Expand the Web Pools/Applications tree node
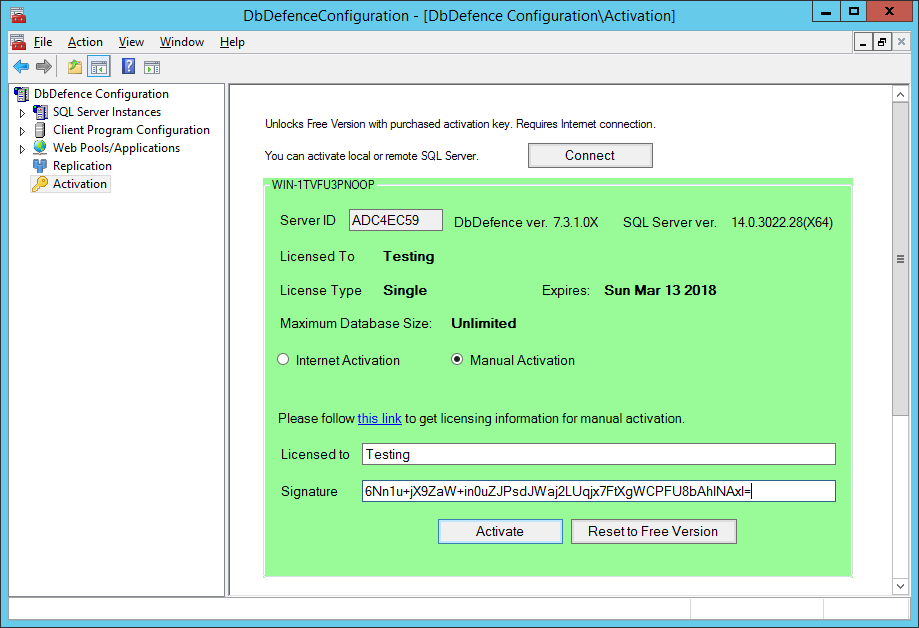919x628 pixels. 22,148
